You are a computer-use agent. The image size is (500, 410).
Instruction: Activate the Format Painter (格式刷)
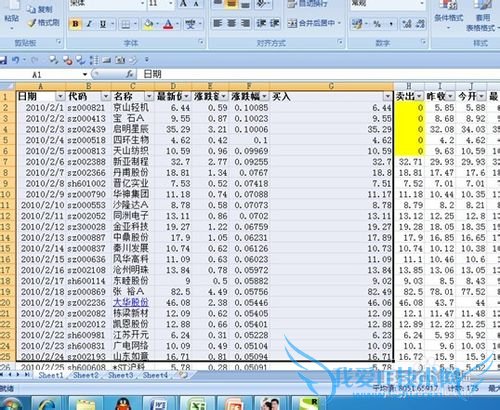coord(43,23)
